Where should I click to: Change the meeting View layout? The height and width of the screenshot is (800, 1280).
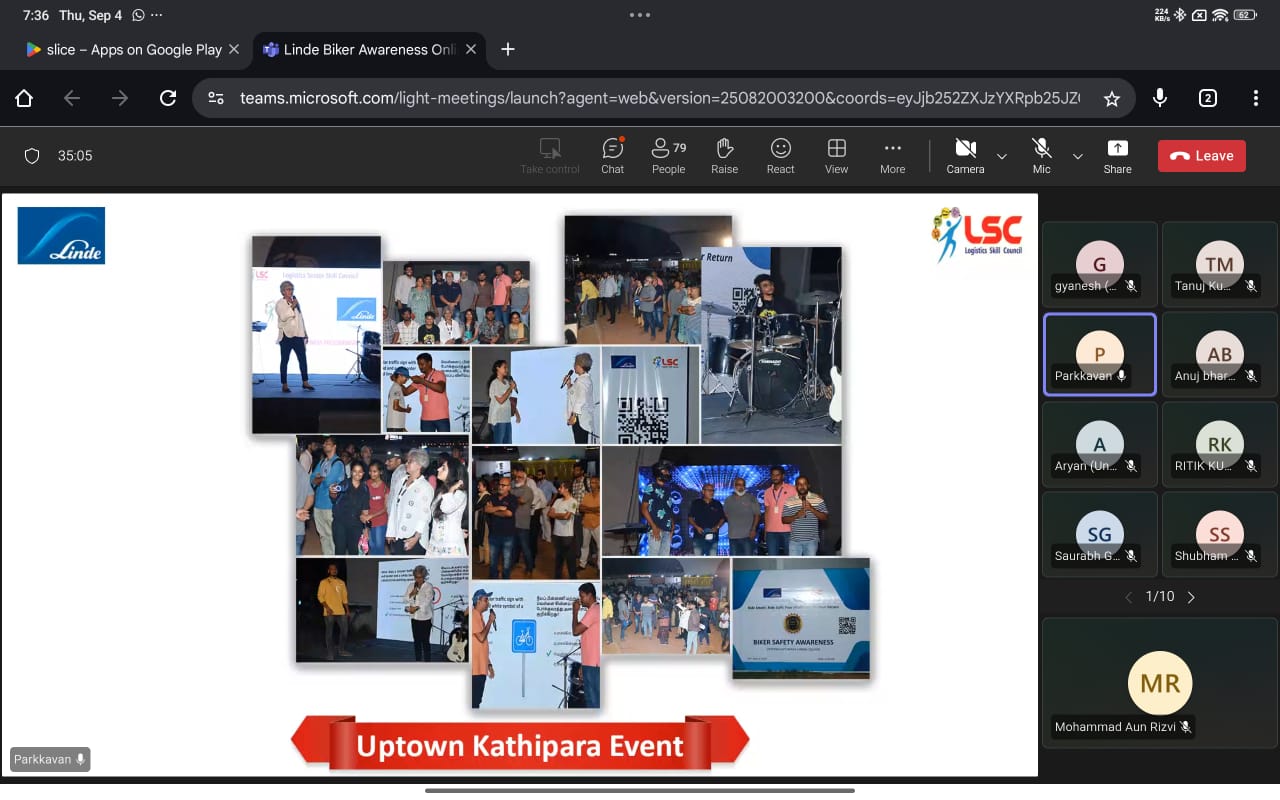pos(836,155)
